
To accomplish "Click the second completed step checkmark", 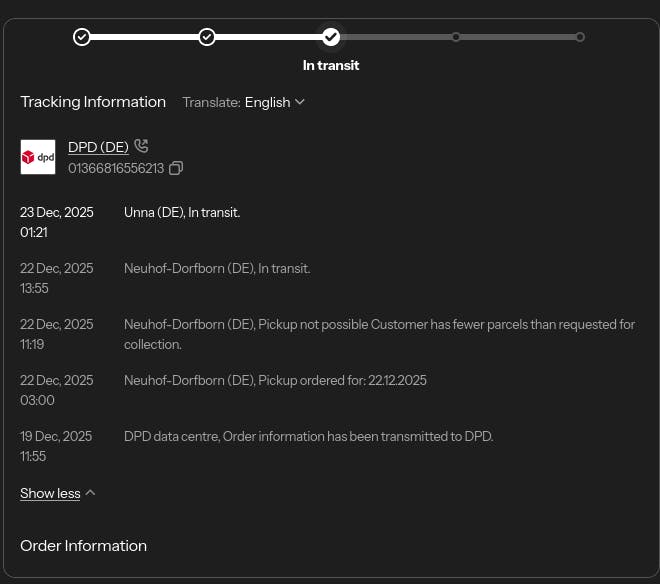I will (207, 37).
